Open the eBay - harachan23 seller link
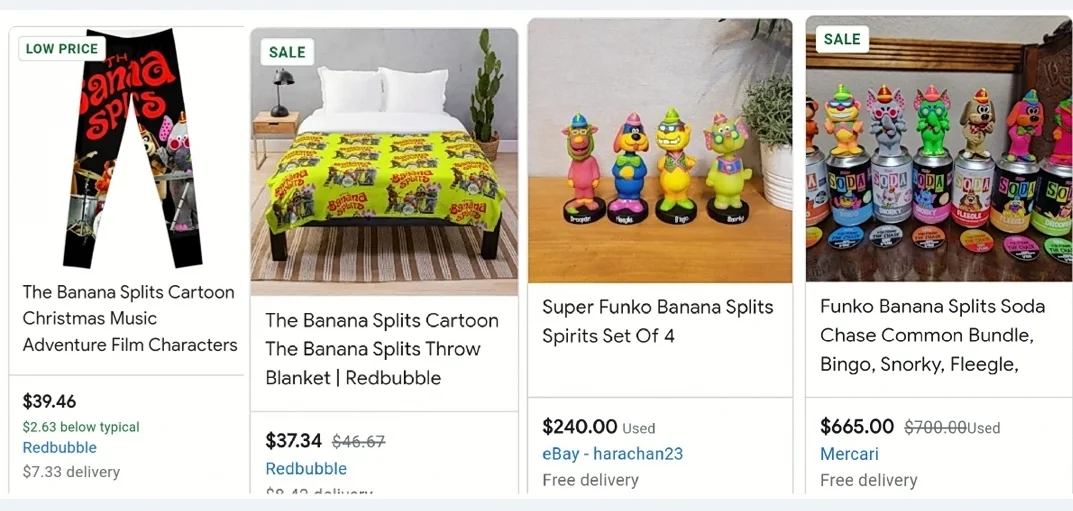This screenshot has height=511, width=1073. click(612, 454)
